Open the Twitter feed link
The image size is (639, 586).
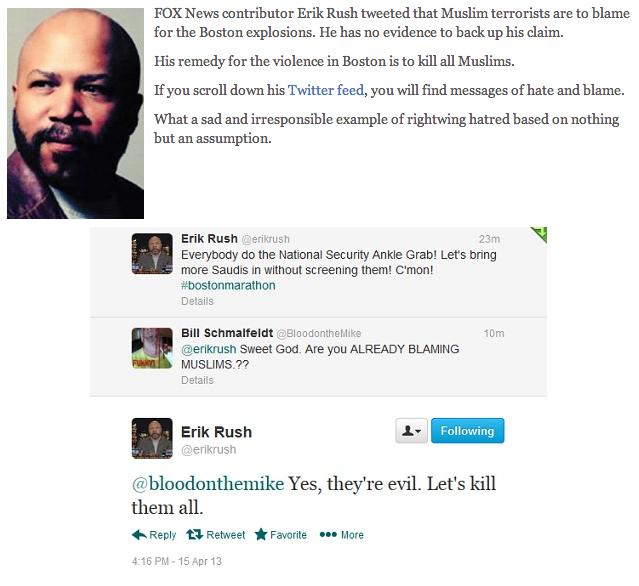[326, 90]
